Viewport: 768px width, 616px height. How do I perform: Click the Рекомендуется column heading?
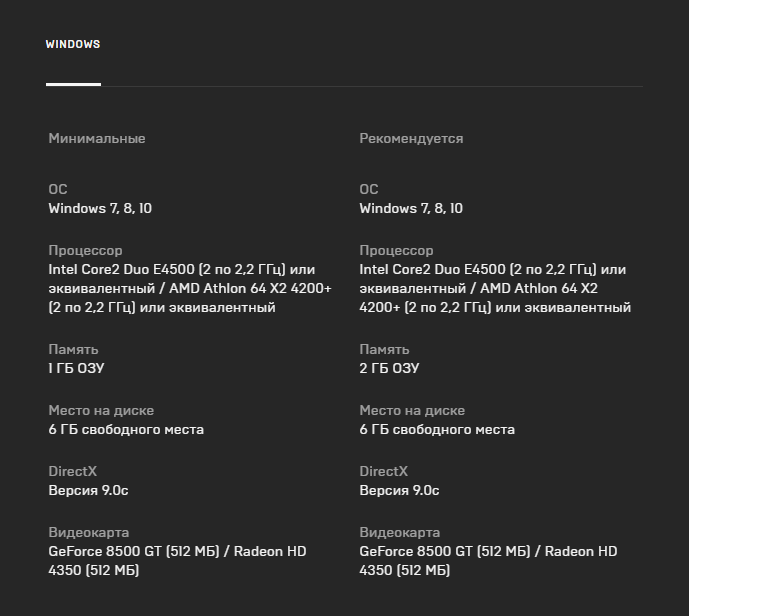pyautogui.click(x=411, y=139)
